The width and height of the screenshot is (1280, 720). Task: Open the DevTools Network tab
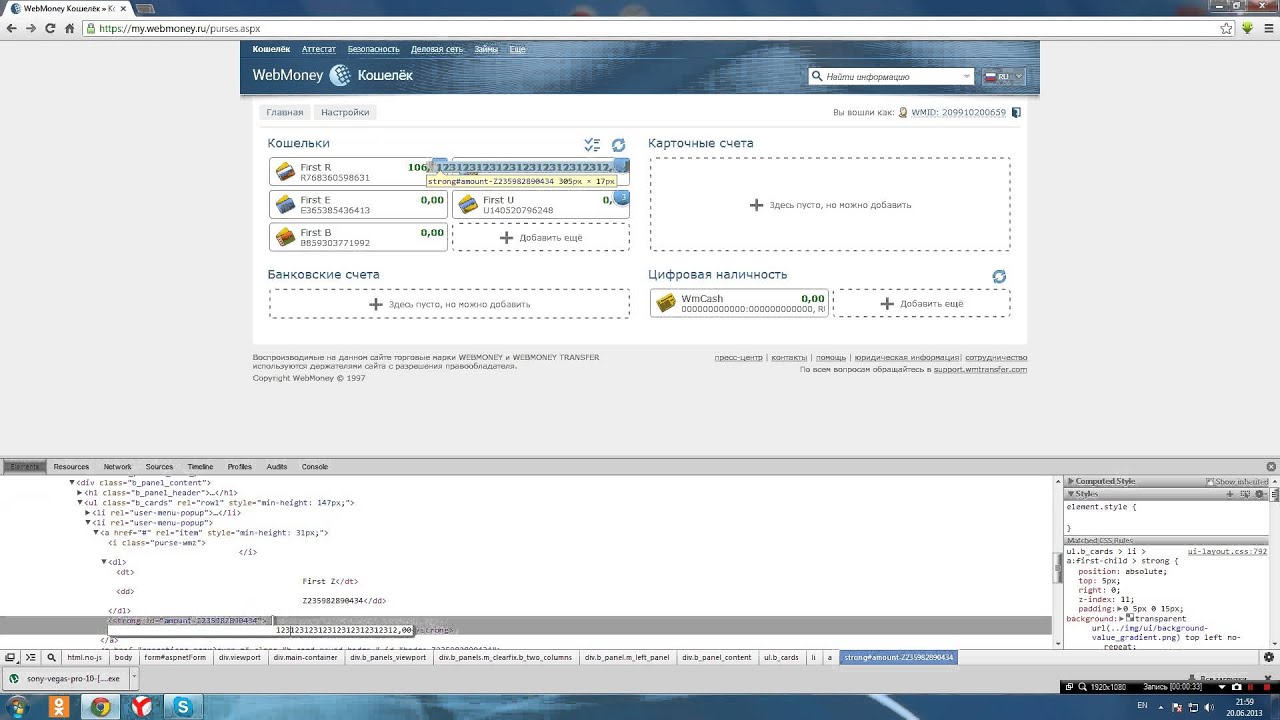[117, 467]
